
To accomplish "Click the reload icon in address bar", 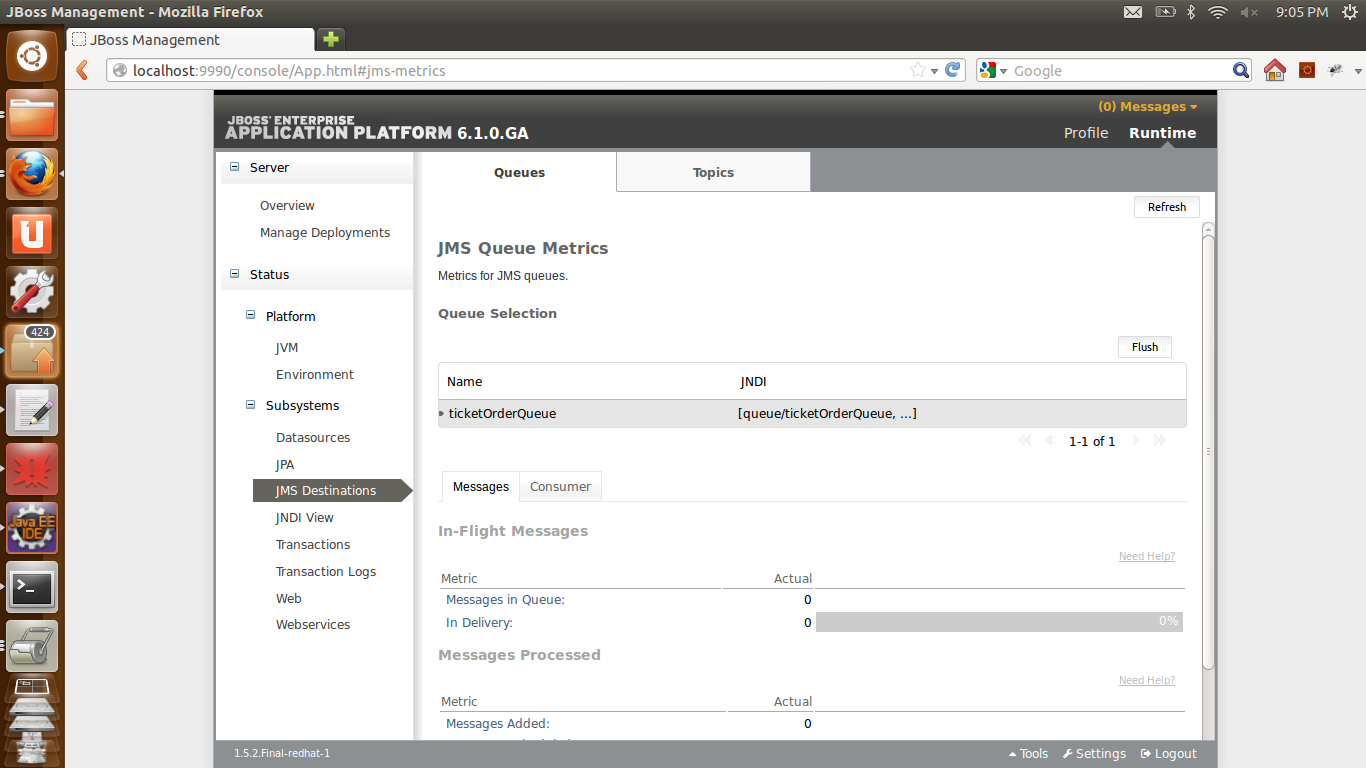I will pyautogui.click(x=952, y=70).
